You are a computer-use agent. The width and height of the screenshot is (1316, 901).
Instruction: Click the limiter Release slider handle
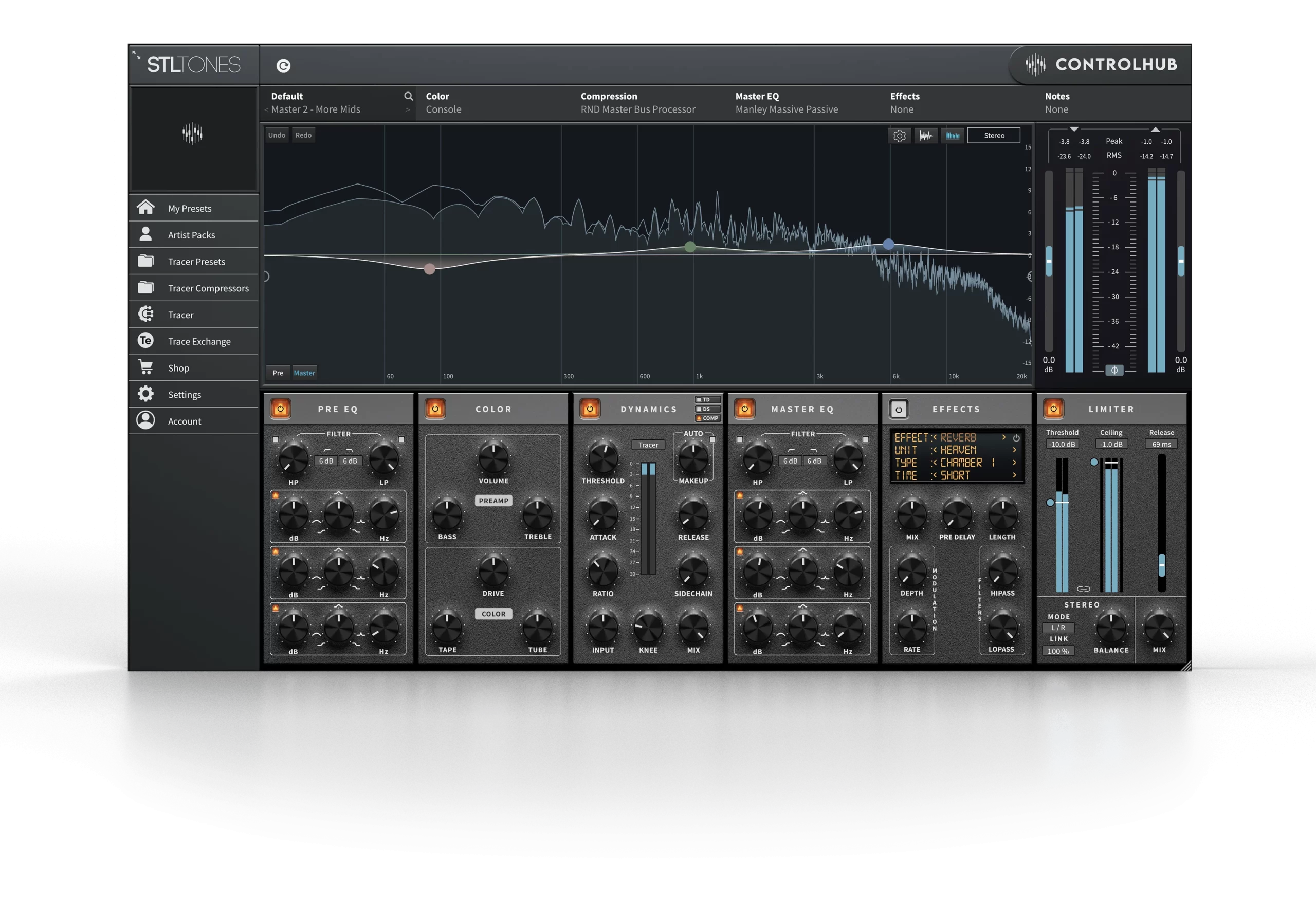[x=1161, y=565]
